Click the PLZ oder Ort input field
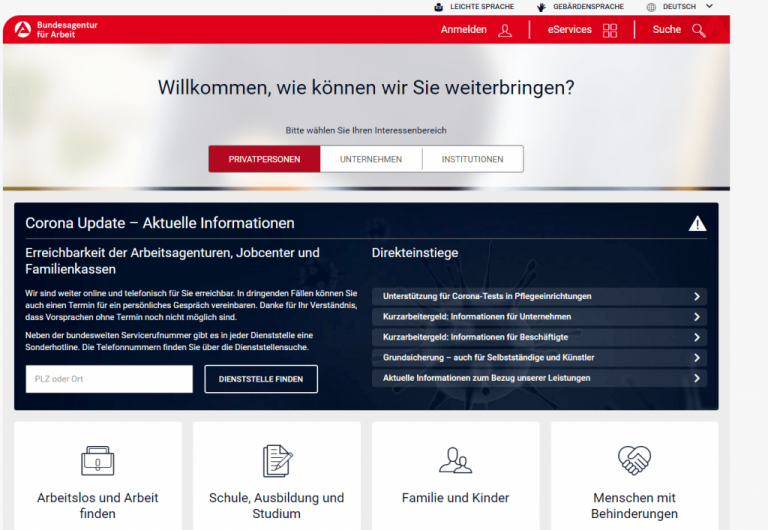 (109, 379)
